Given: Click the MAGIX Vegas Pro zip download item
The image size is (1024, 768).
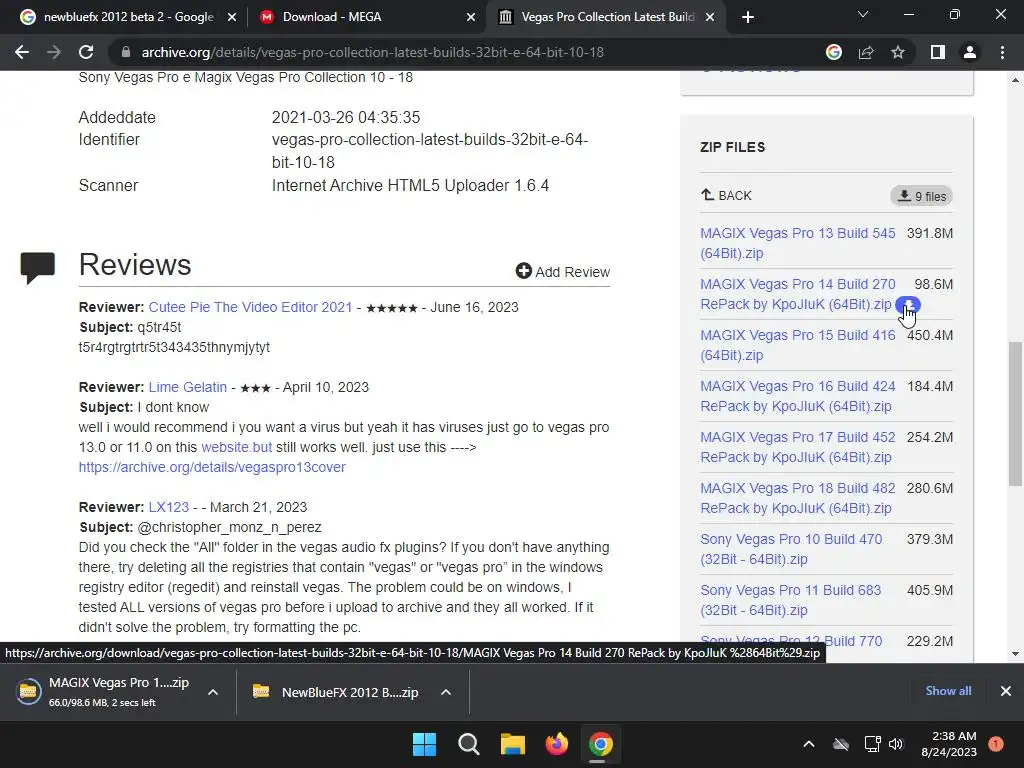Looking at the screenshot, I should coord(104,692).
